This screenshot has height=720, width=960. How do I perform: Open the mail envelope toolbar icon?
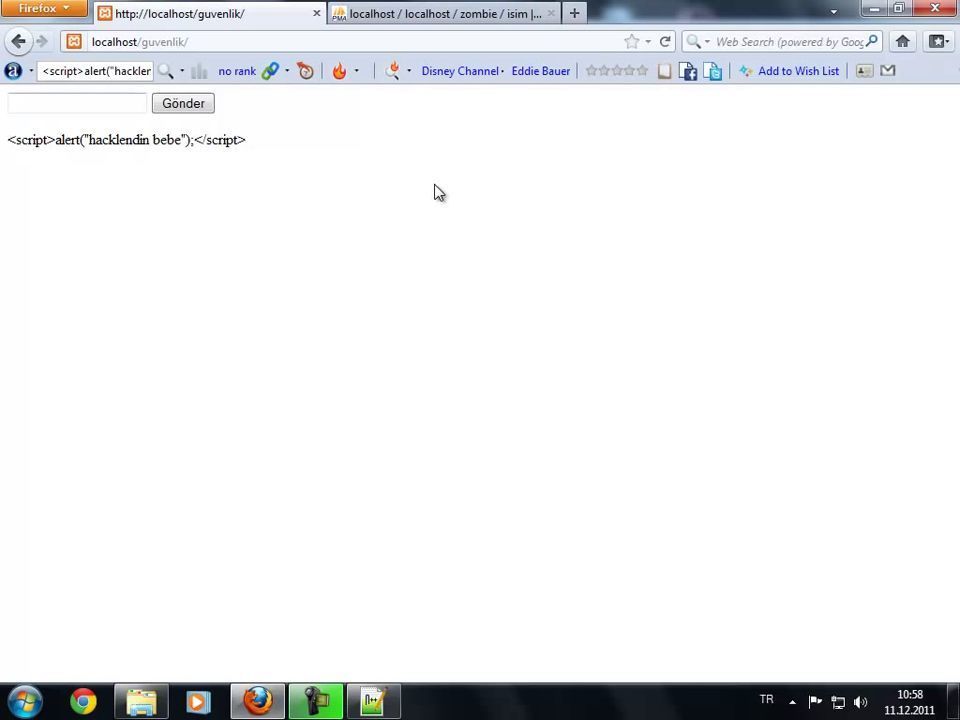click(x=888, y=71)
